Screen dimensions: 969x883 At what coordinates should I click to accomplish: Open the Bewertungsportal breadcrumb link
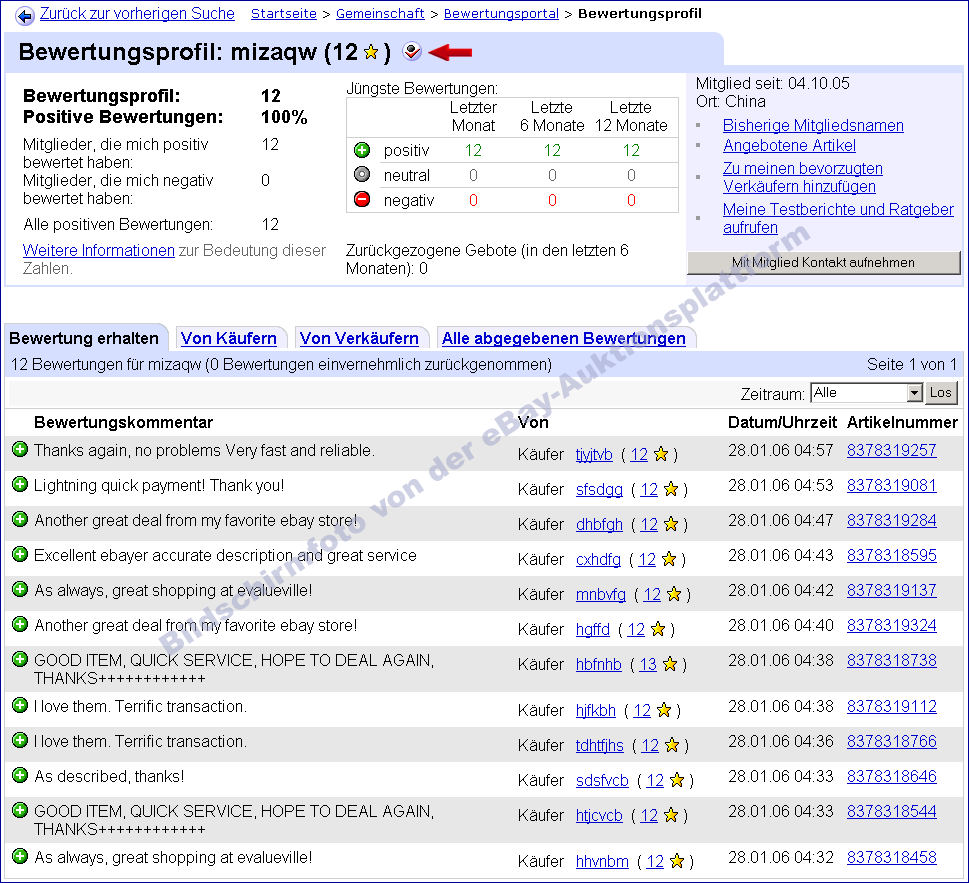point(501,14)
